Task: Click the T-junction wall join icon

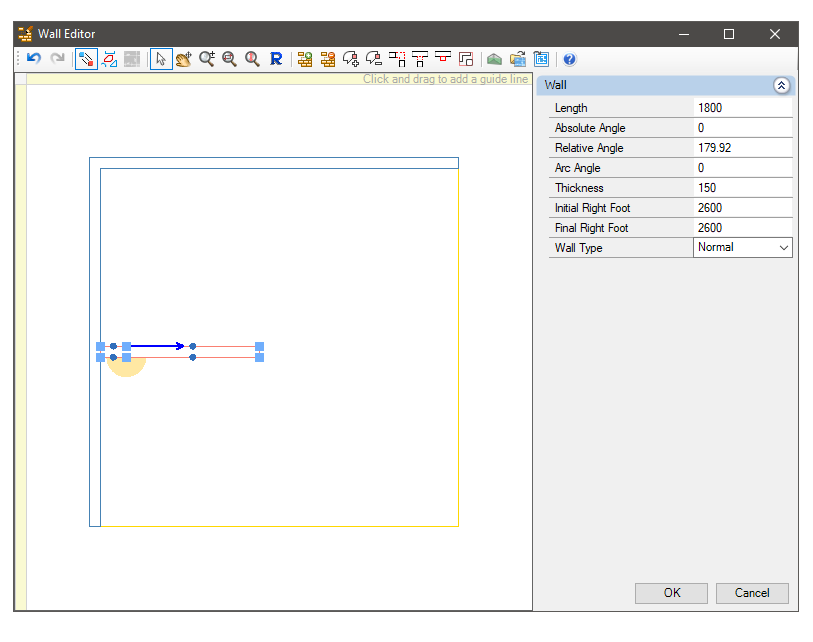Action: [x=420, y=59]
